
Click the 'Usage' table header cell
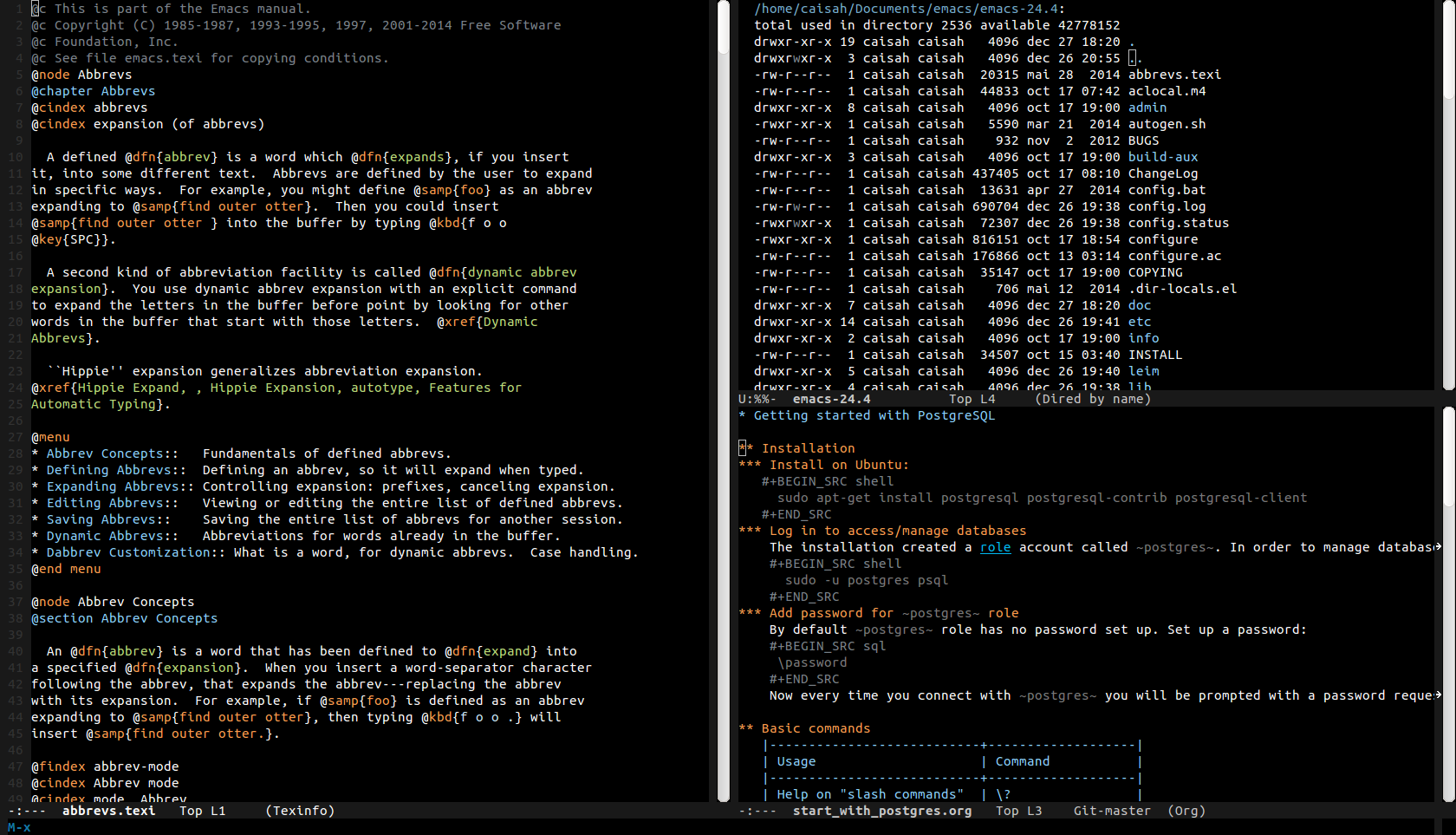coord(796,761)
